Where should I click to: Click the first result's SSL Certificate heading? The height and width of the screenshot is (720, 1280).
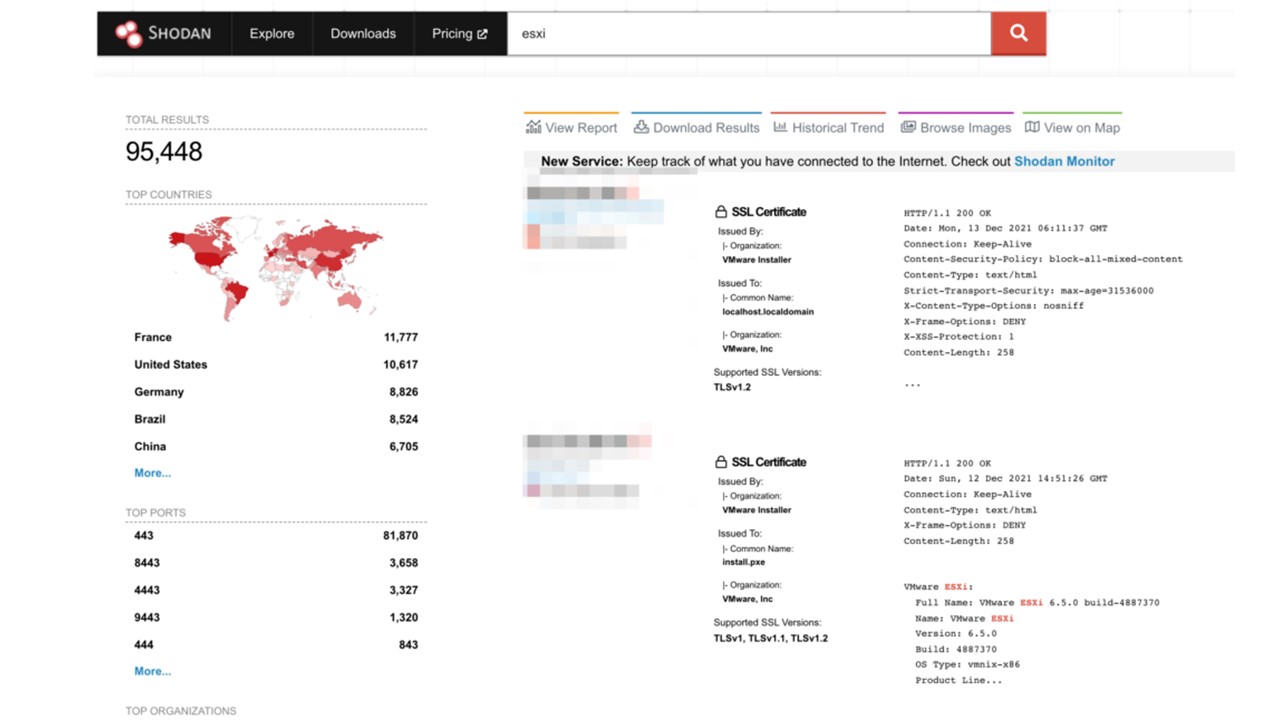click(768, 212)
